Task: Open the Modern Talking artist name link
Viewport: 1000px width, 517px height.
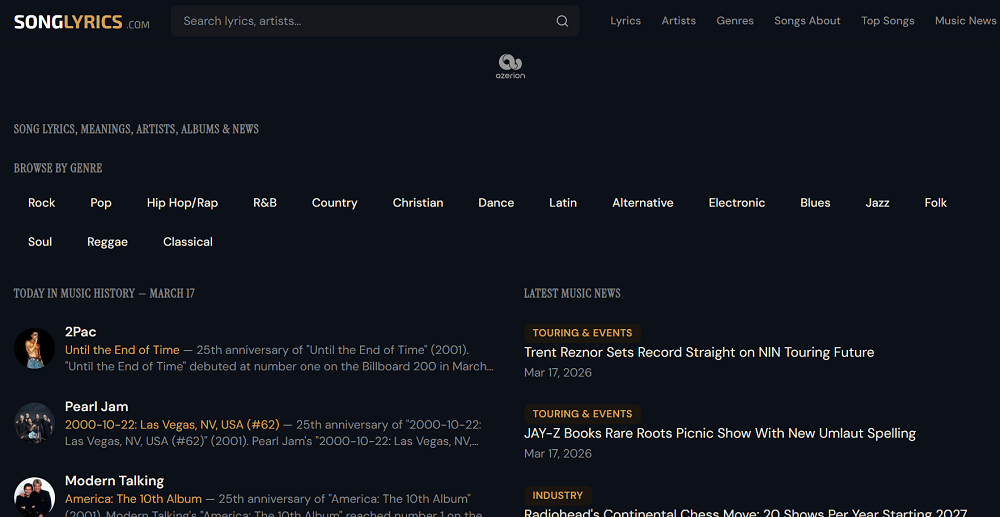Action: point(114,481)
